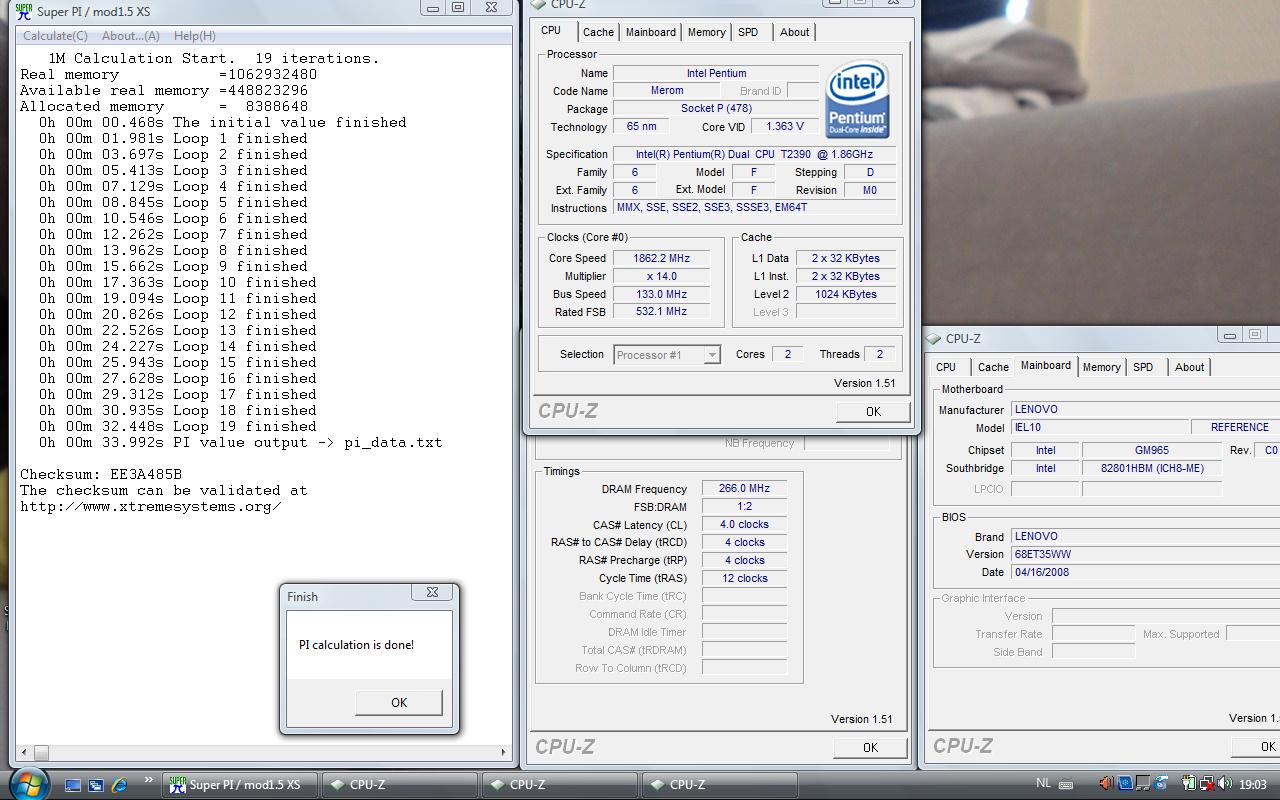Screen dimensions: 1280x800
Task: Click the Manufacturer field showing LENOVO
Action: 1145,409
